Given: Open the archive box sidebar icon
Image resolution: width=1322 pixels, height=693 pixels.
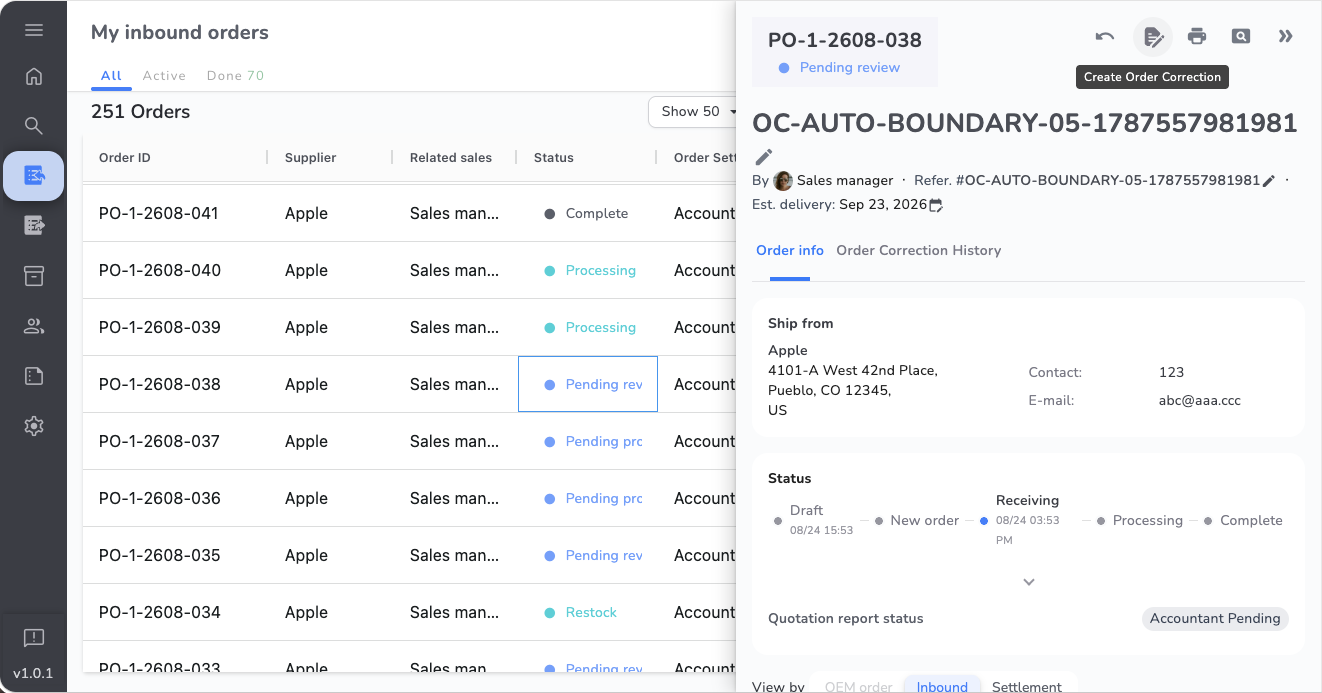Looking at the screenshot, I should point(34,276).
